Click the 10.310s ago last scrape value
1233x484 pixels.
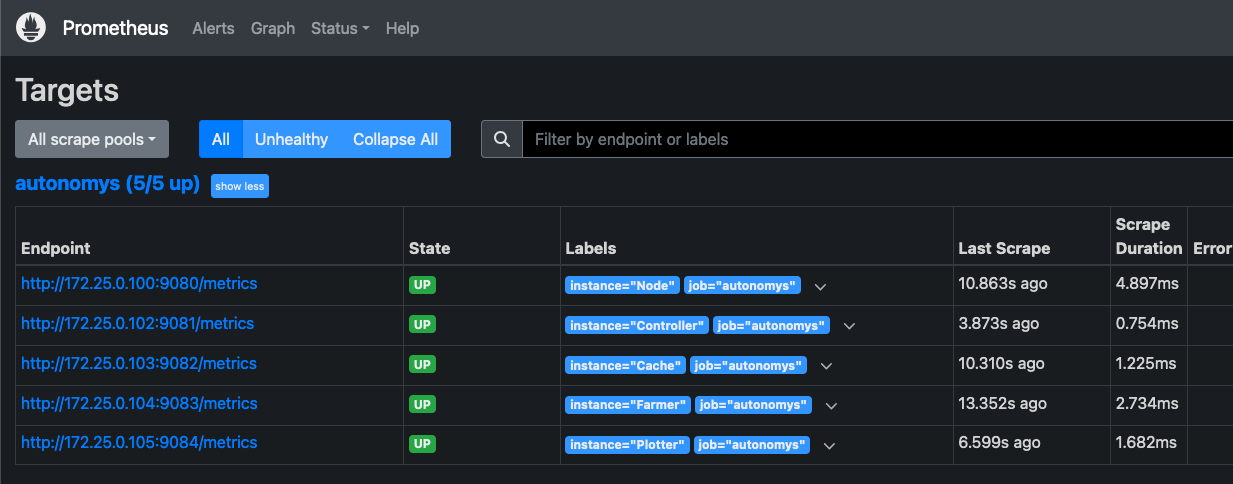[x=1001, y=364]
